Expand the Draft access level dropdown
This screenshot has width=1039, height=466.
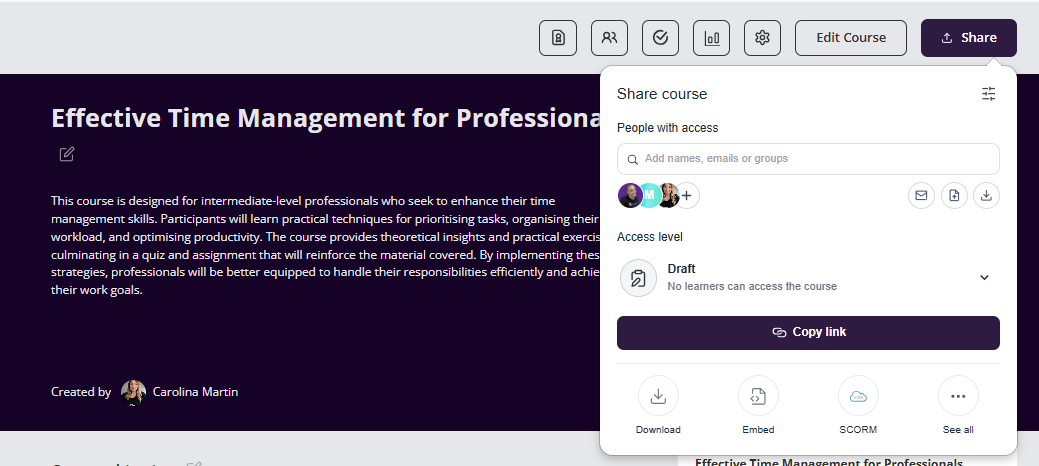click(x=984, y=278)
